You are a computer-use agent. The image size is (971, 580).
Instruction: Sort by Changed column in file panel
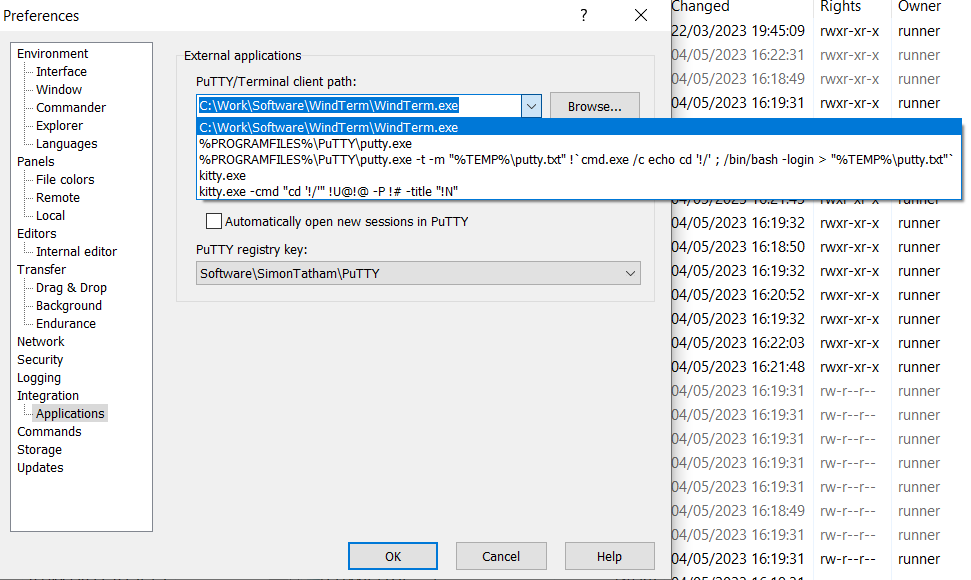[x=741, y=7]
